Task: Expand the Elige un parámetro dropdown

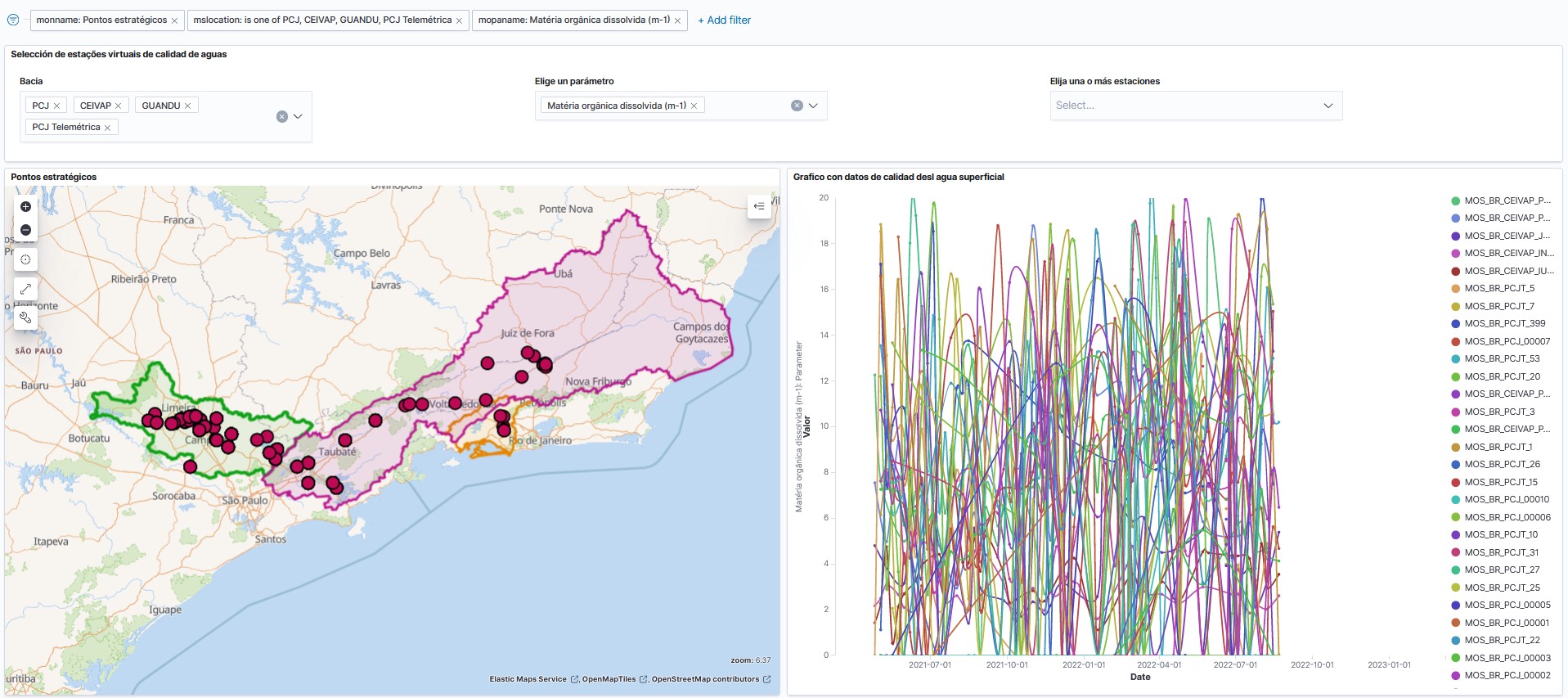Action: 813,106
